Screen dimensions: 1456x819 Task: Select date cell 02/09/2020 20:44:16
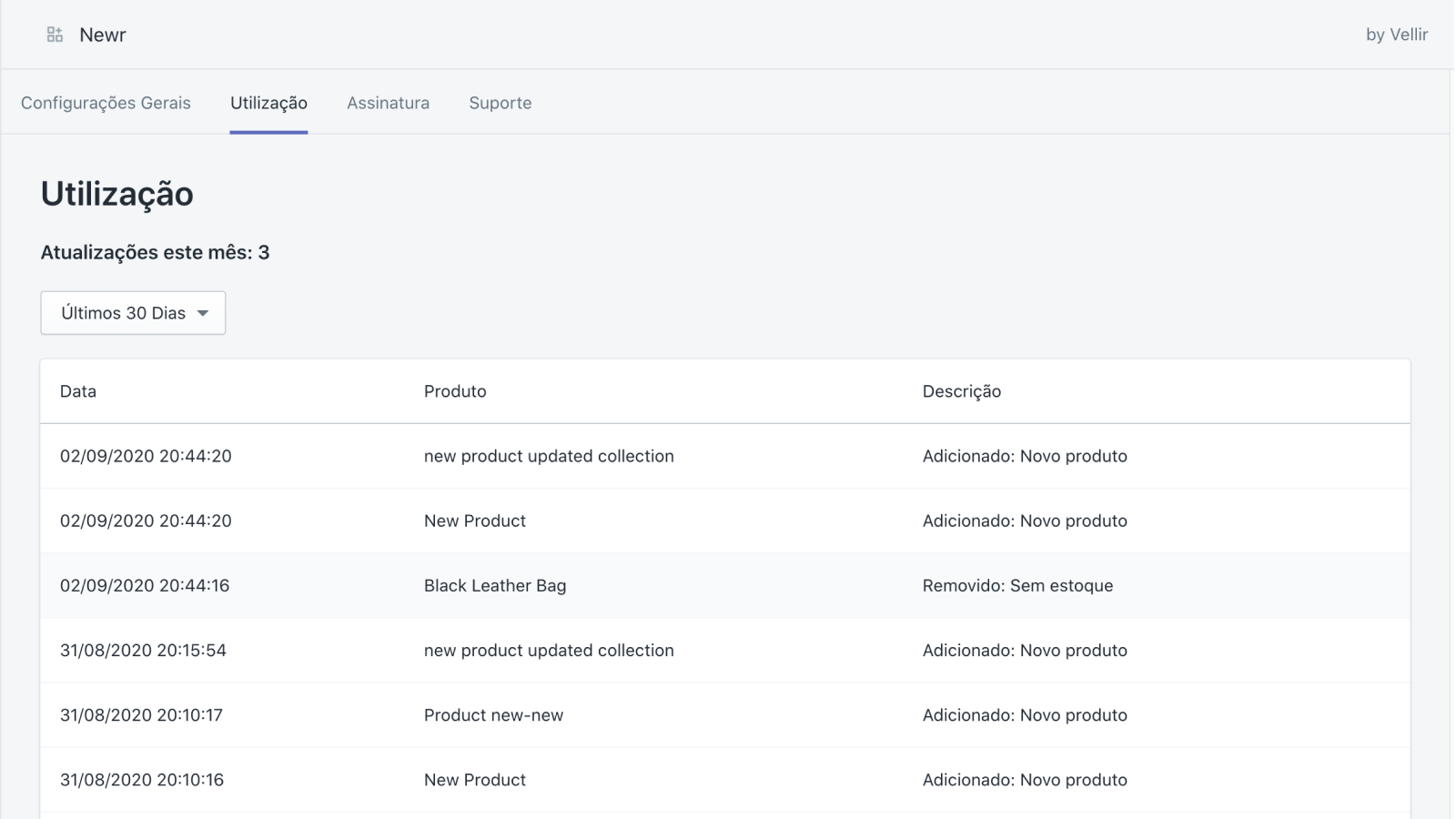145,585
